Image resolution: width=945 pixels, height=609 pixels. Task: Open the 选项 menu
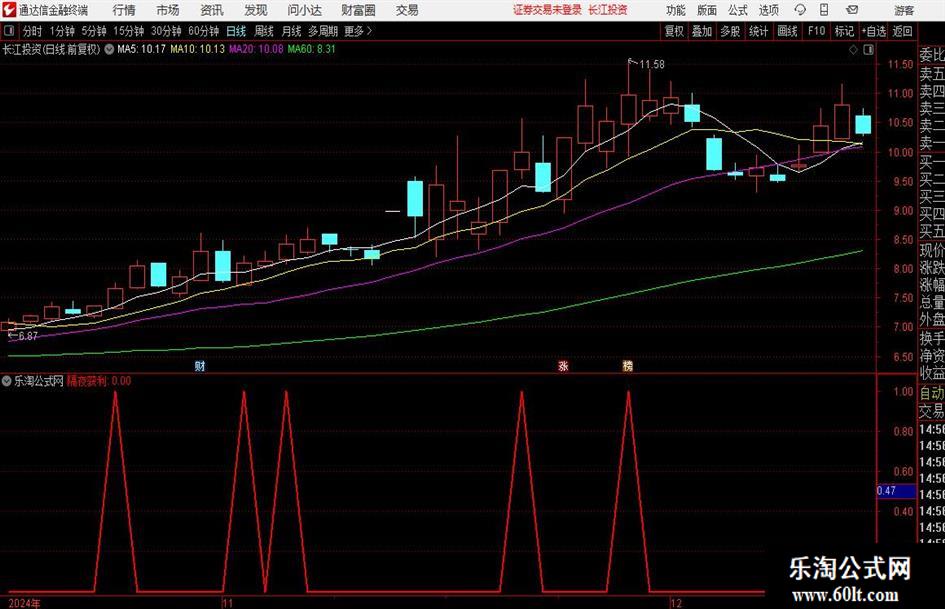pos(768,10)
